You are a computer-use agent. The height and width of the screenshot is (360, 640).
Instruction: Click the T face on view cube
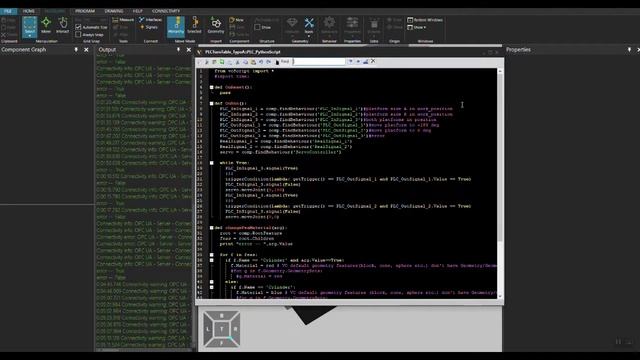tap(222, 329)
